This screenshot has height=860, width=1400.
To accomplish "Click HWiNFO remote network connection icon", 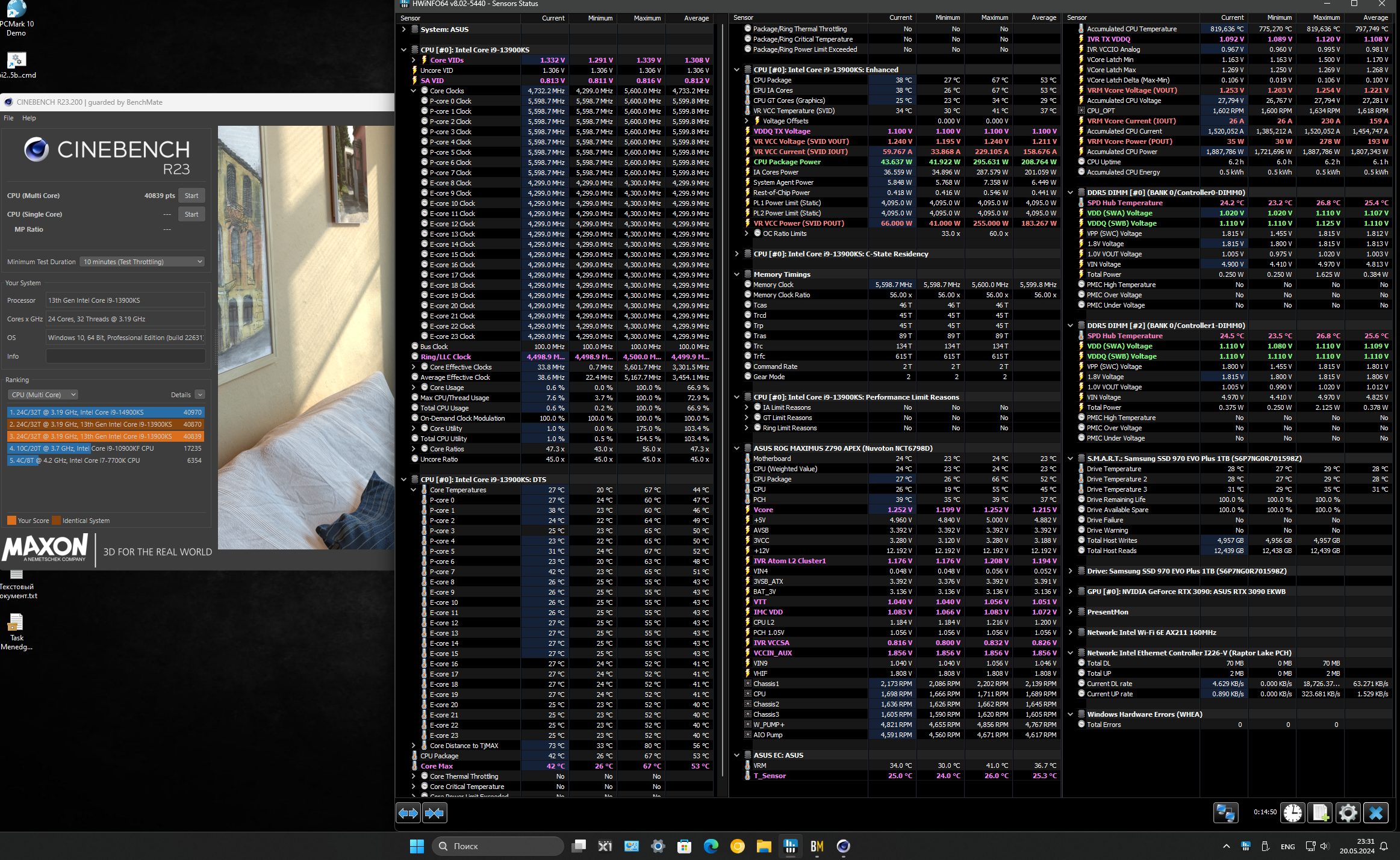I will pos(1225,812).
